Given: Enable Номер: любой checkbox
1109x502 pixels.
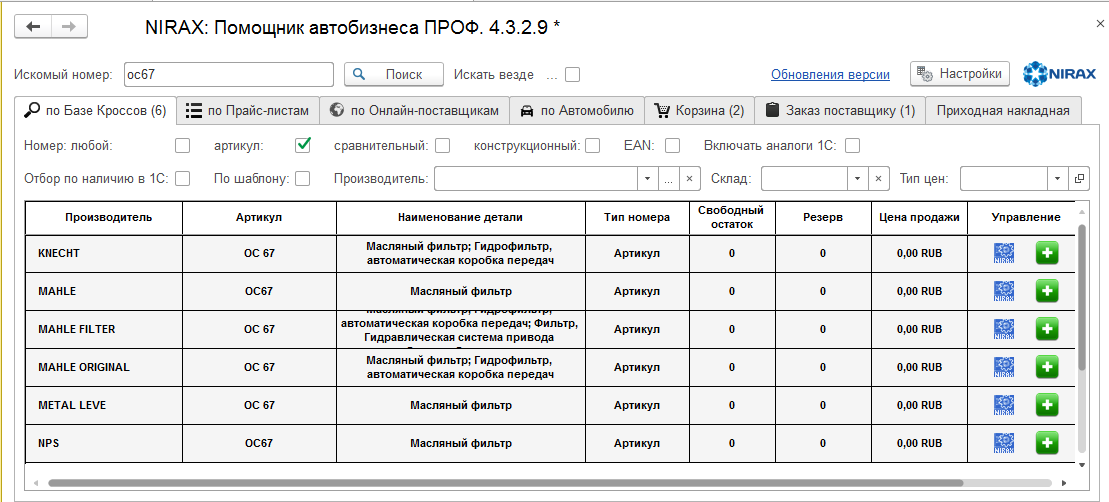Looking at the screenshot, I should 182,146.
